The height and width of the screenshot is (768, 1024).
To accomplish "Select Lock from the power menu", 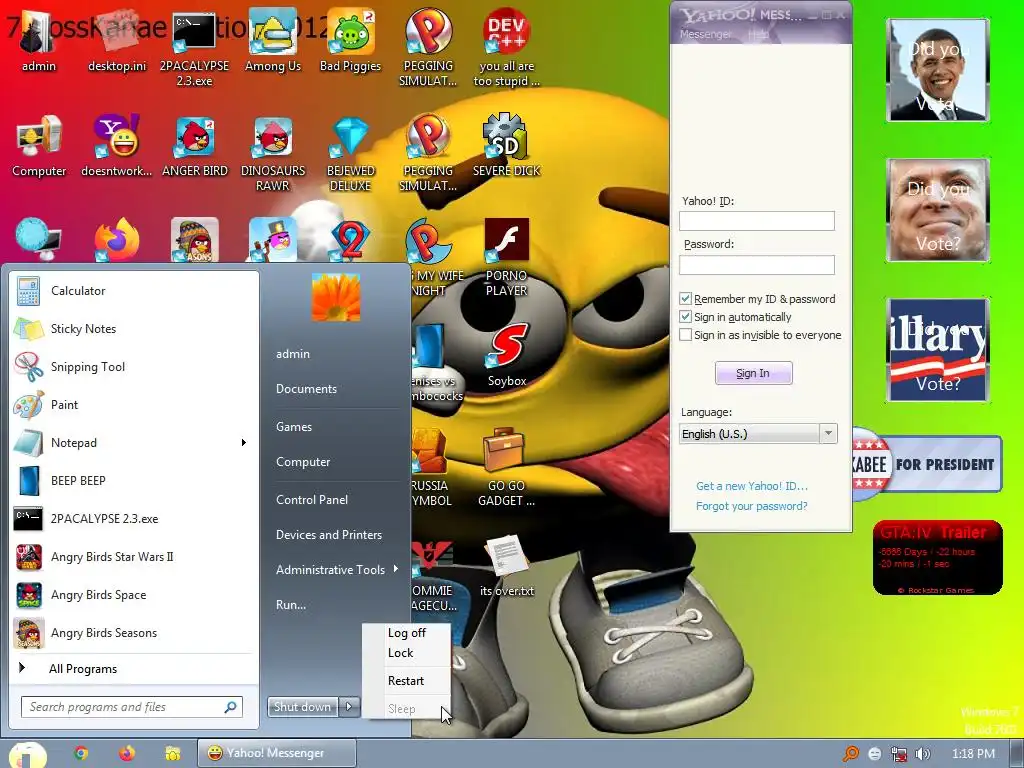I will [400, 653].
